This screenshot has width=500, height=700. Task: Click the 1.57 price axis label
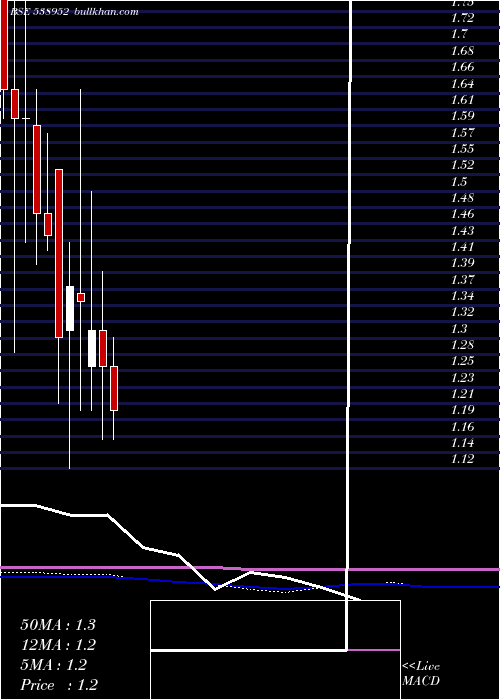coord(462,133)
